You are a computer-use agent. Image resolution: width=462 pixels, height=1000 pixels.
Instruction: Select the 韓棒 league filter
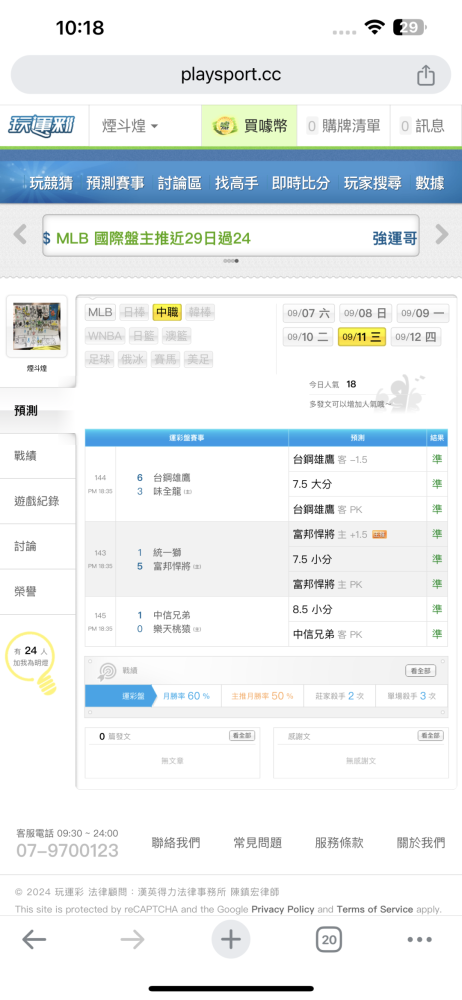200,312
